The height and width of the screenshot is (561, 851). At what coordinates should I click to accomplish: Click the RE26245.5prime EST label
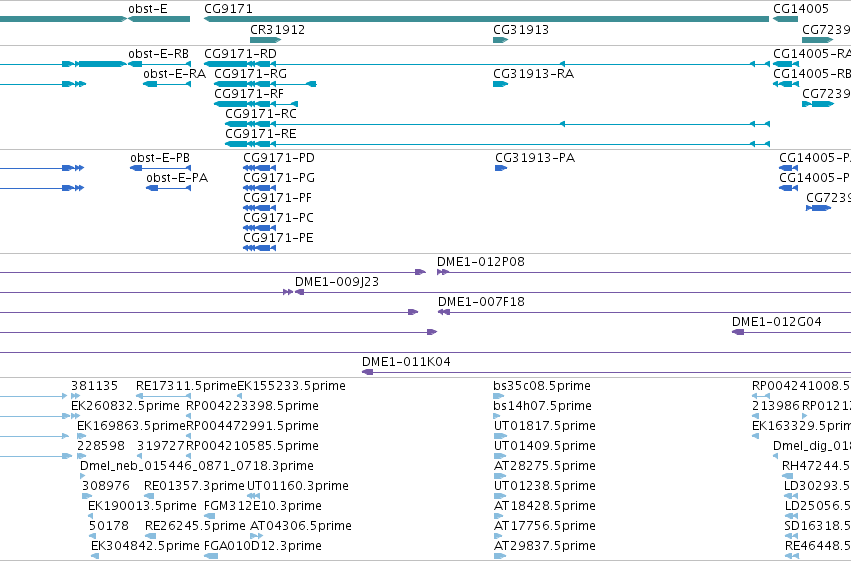[195, 526]
